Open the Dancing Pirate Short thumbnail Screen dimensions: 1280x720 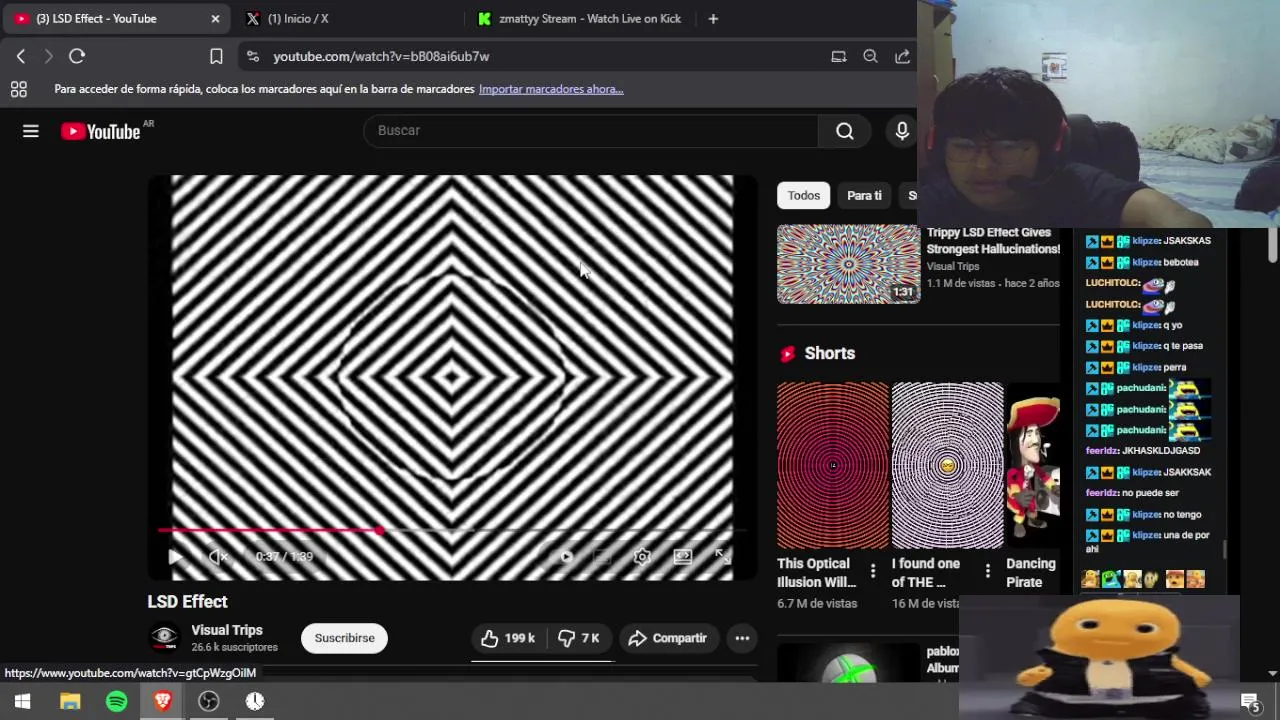pyautogui.click(x=1033, y=466)
